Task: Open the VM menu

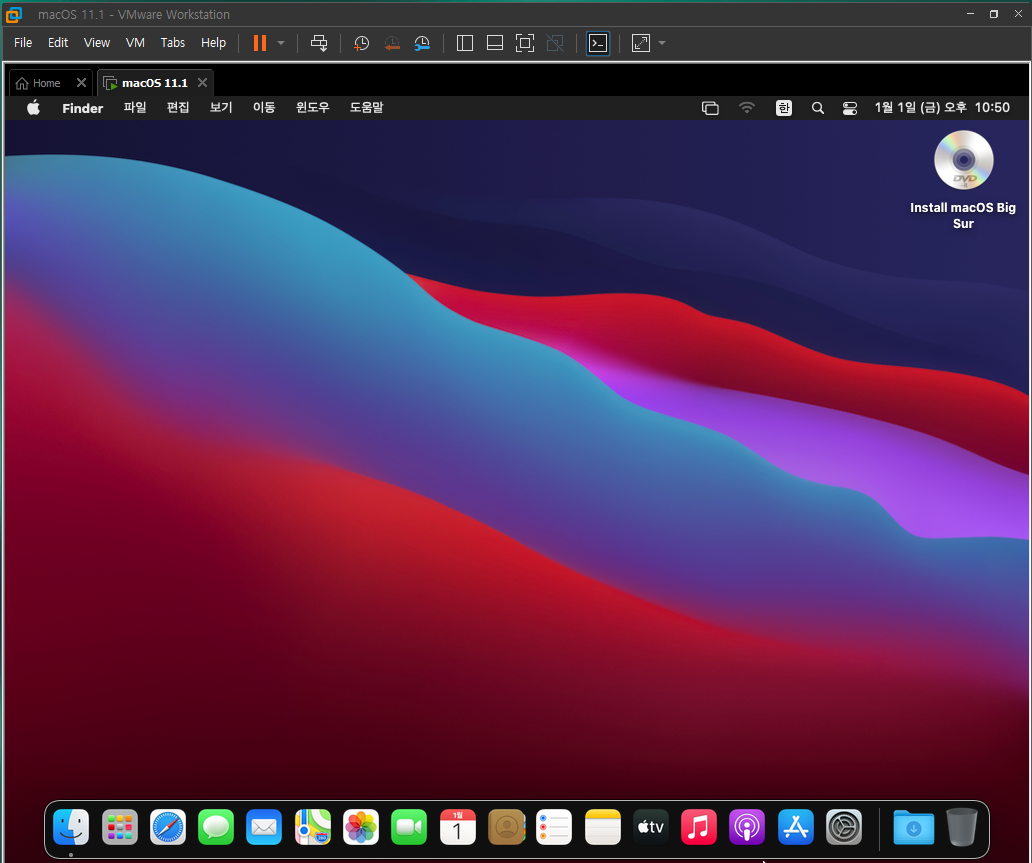Action: 135,43
